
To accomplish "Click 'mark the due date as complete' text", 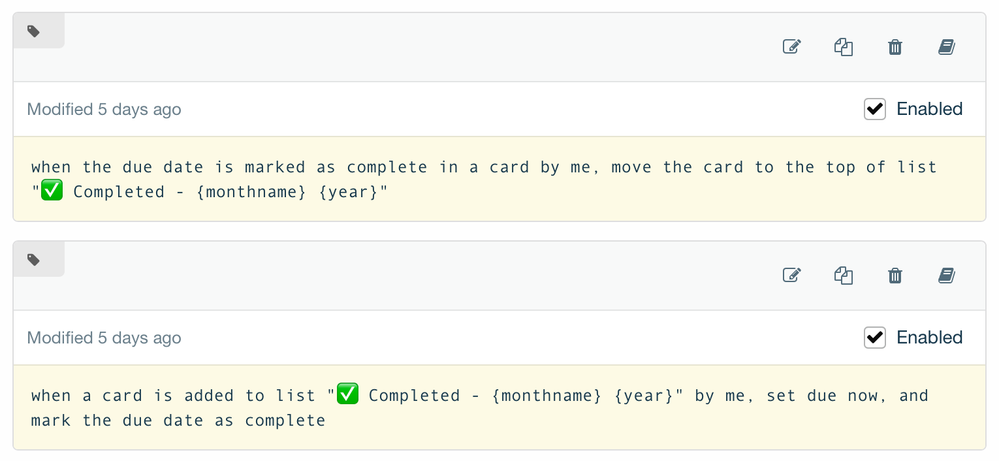I will [178, 421].
